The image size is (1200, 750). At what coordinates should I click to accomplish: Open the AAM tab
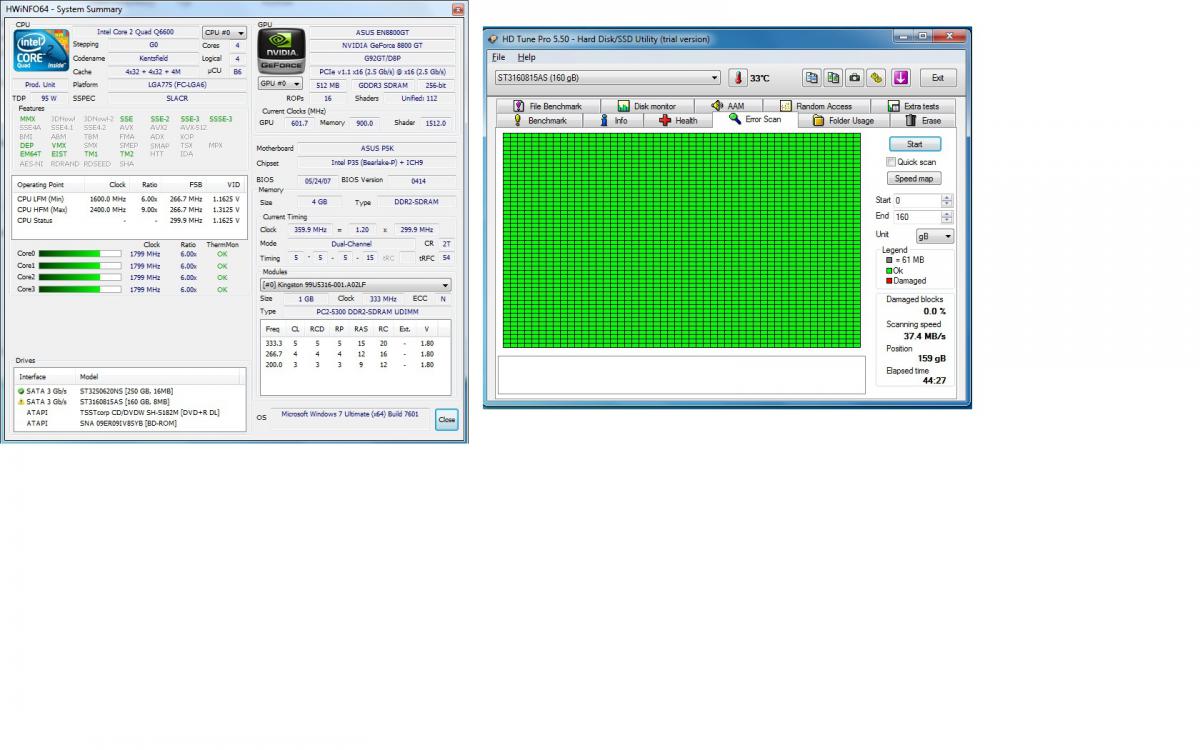728,106
